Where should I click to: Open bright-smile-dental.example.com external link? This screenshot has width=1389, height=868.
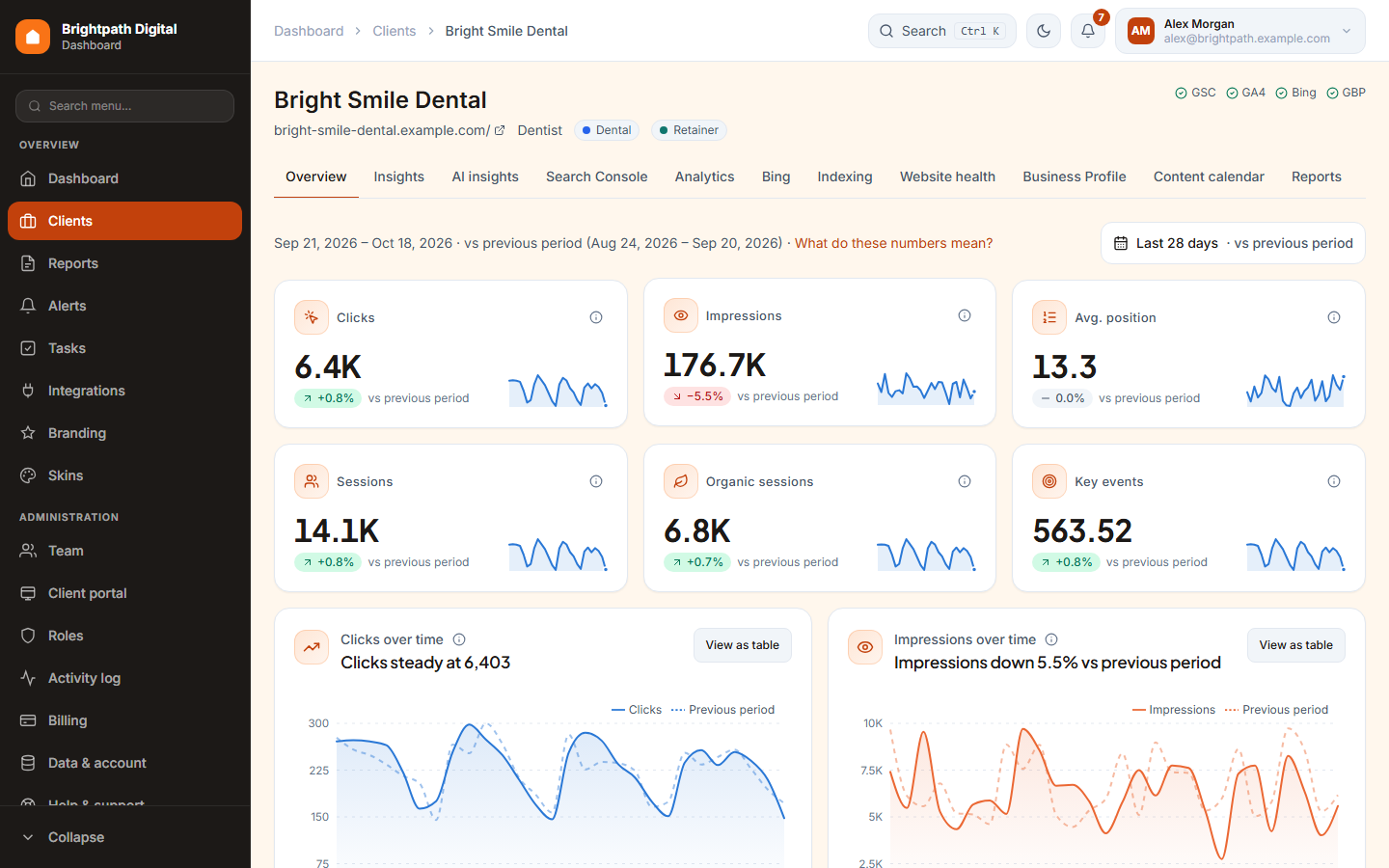(x=390, y=130)
